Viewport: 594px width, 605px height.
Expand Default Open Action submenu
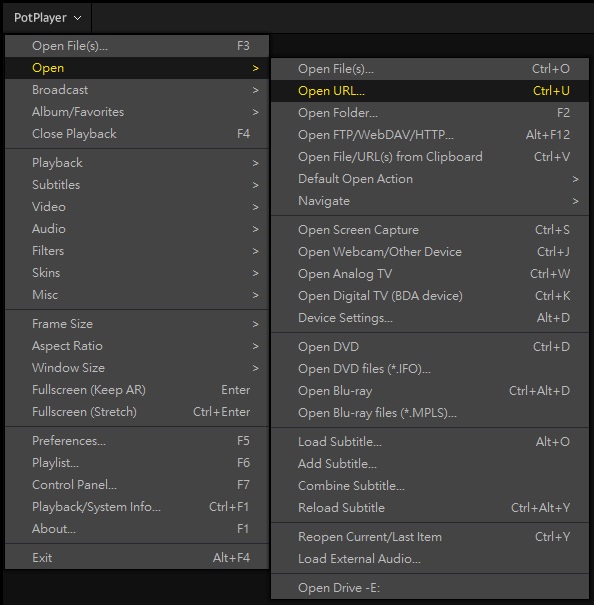(x=430, y=179)
